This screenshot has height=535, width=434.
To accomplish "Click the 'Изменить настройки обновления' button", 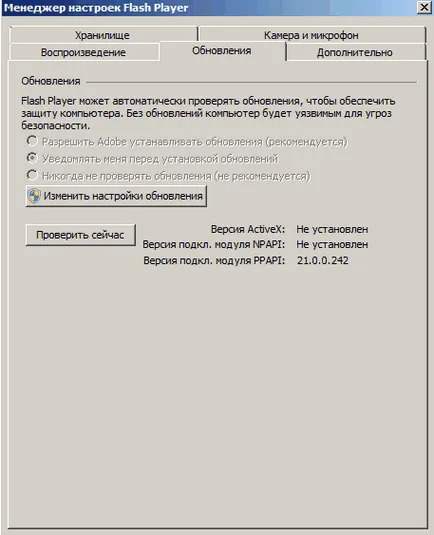I will [x=116, y=196].
